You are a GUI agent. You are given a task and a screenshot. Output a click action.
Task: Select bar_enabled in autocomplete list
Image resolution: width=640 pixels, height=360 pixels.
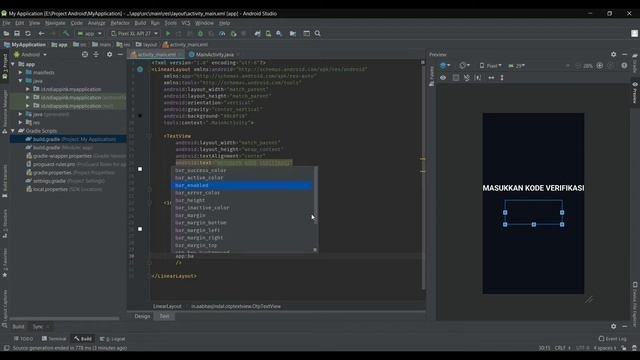coord(242,185)
